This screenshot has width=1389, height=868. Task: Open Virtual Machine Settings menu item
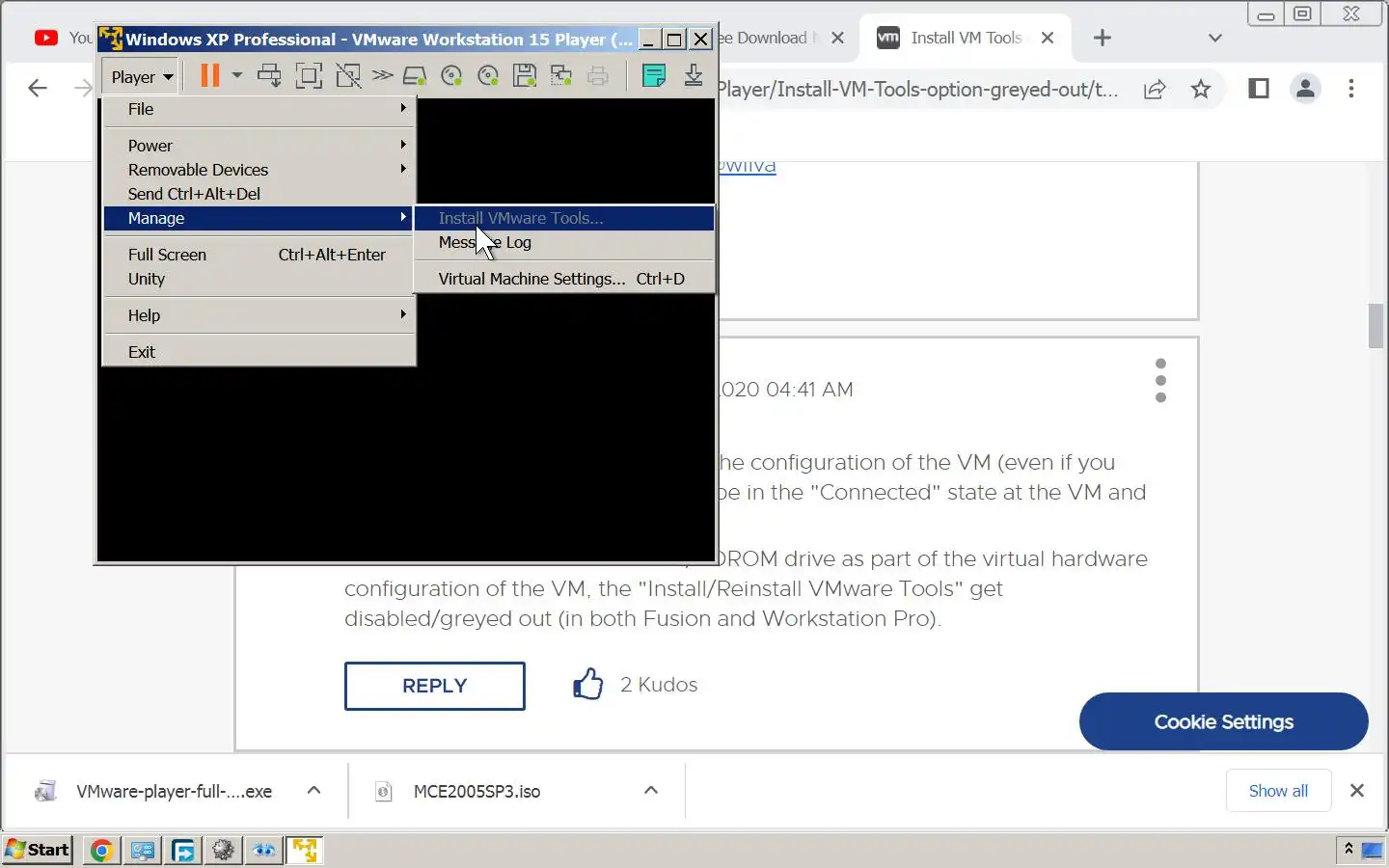click(x=564, y=279)
